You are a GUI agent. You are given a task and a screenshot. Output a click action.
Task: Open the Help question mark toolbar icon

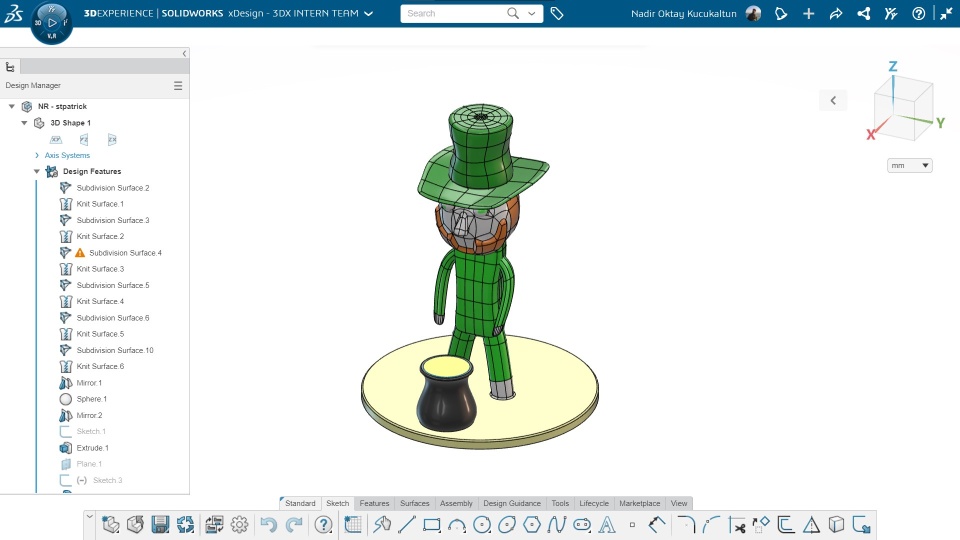tap(323, 525)
